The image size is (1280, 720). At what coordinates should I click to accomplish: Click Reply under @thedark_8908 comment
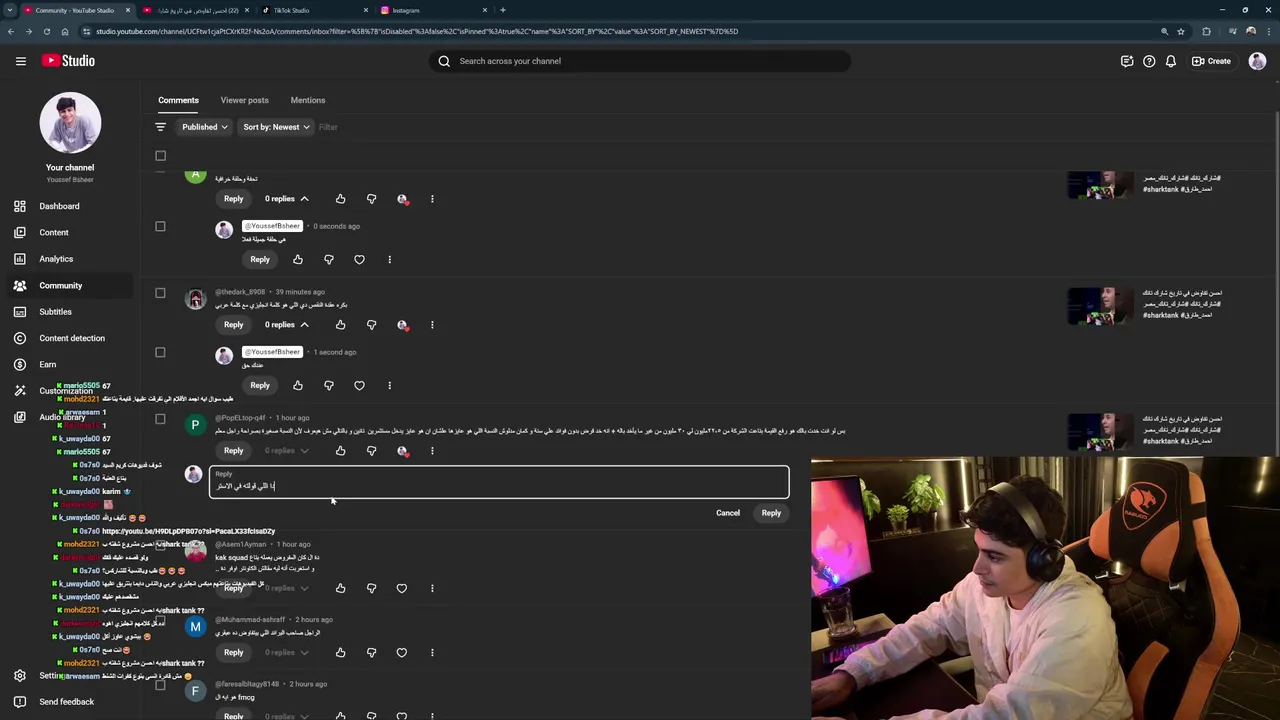(x=233, y=325)
